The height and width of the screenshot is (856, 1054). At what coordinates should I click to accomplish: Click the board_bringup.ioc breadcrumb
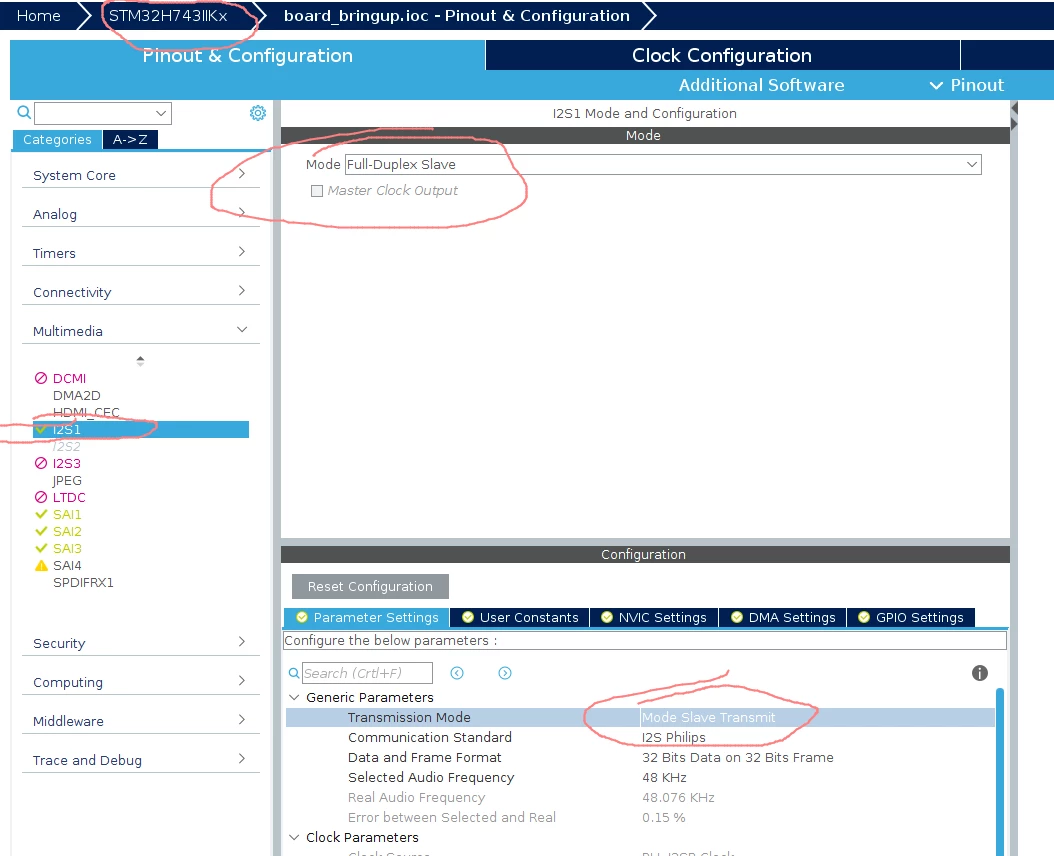456,15
